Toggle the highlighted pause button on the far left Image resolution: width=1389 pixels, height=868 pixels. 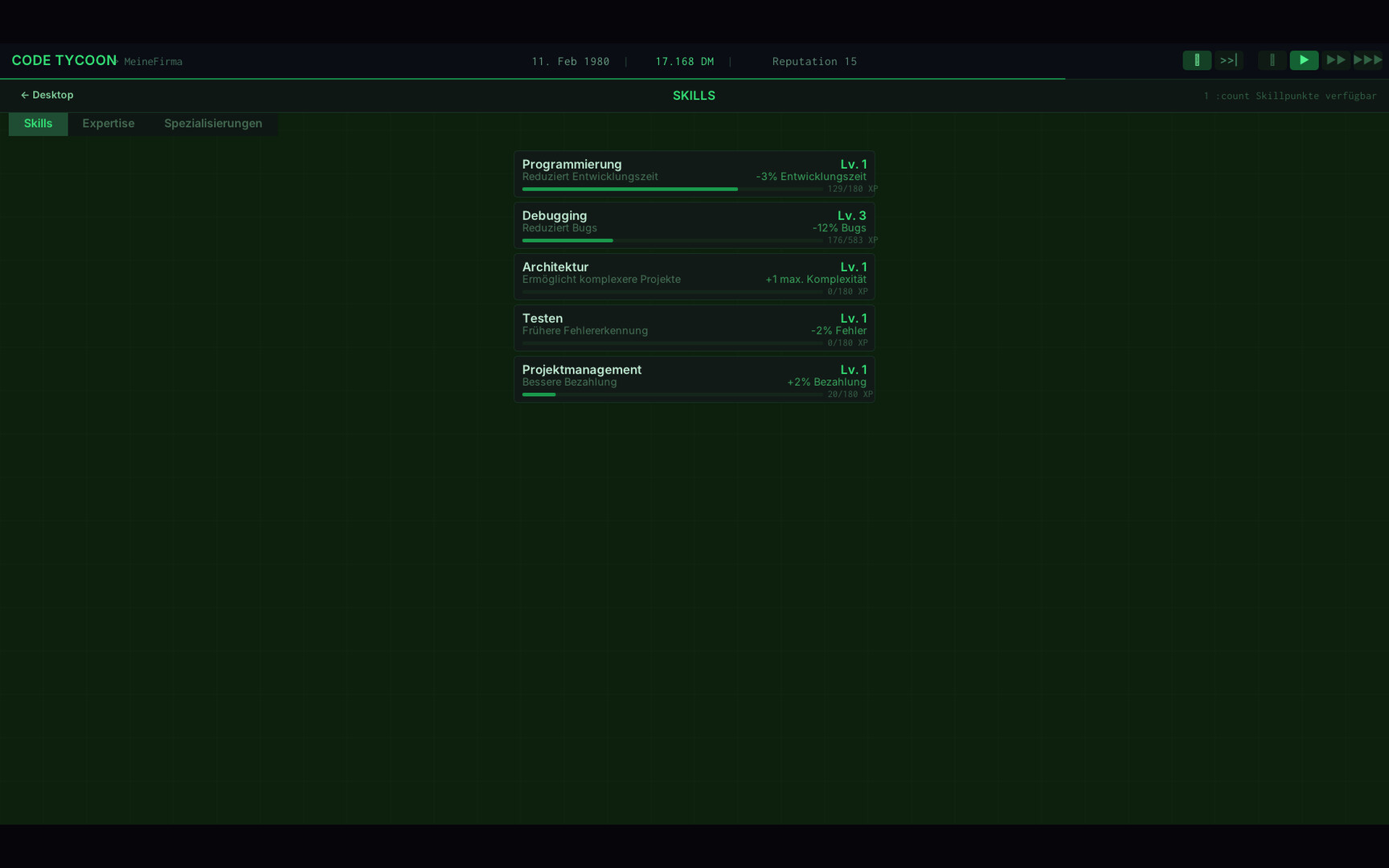1197,59
